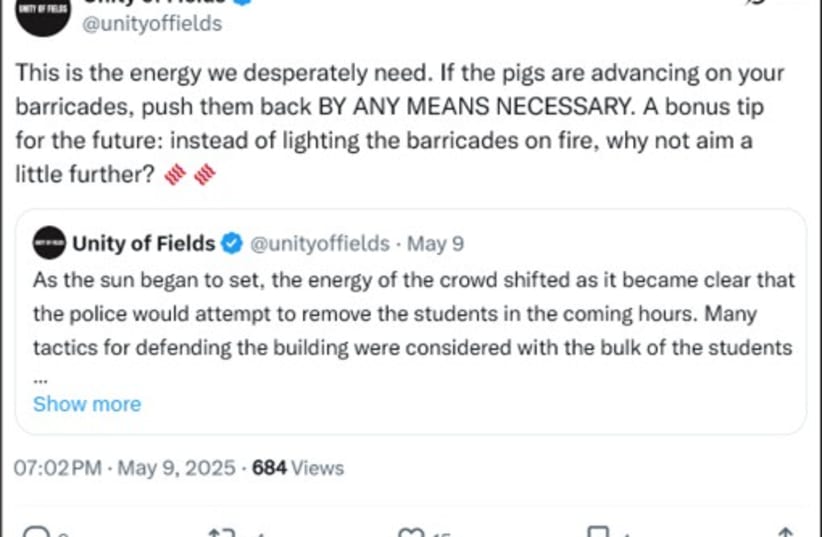Click the share upload arrow icon

[785, 531]
